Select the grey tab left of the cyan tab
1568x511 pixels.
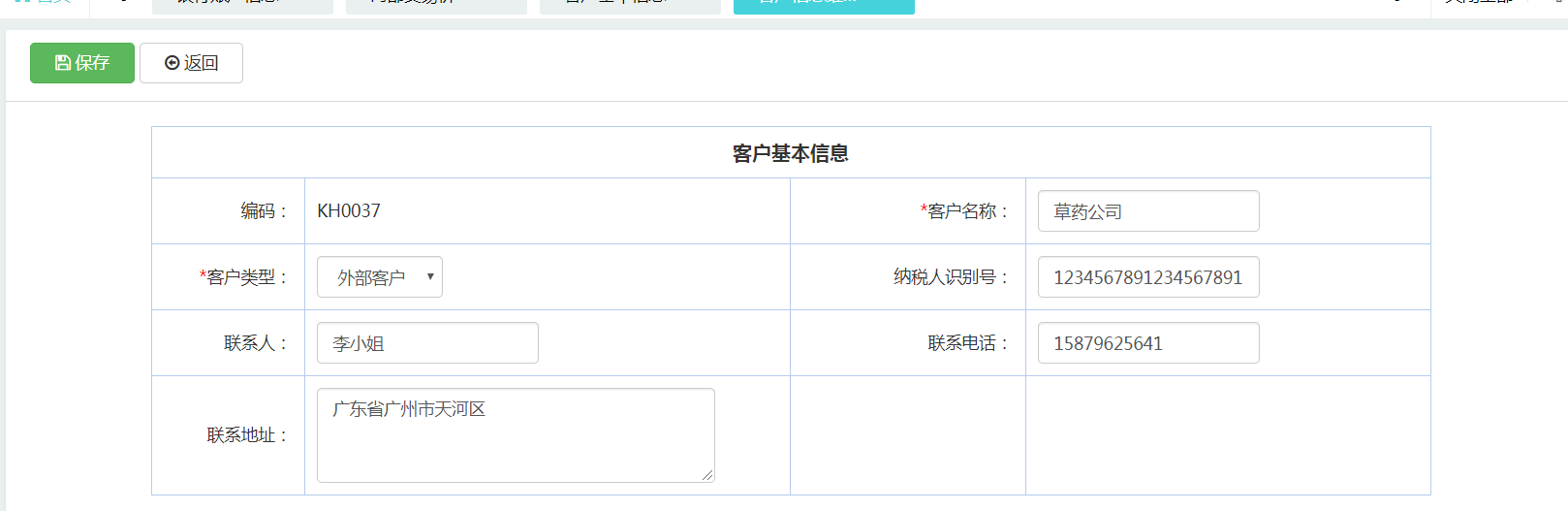pyautogui.click(x=630, y=5)
